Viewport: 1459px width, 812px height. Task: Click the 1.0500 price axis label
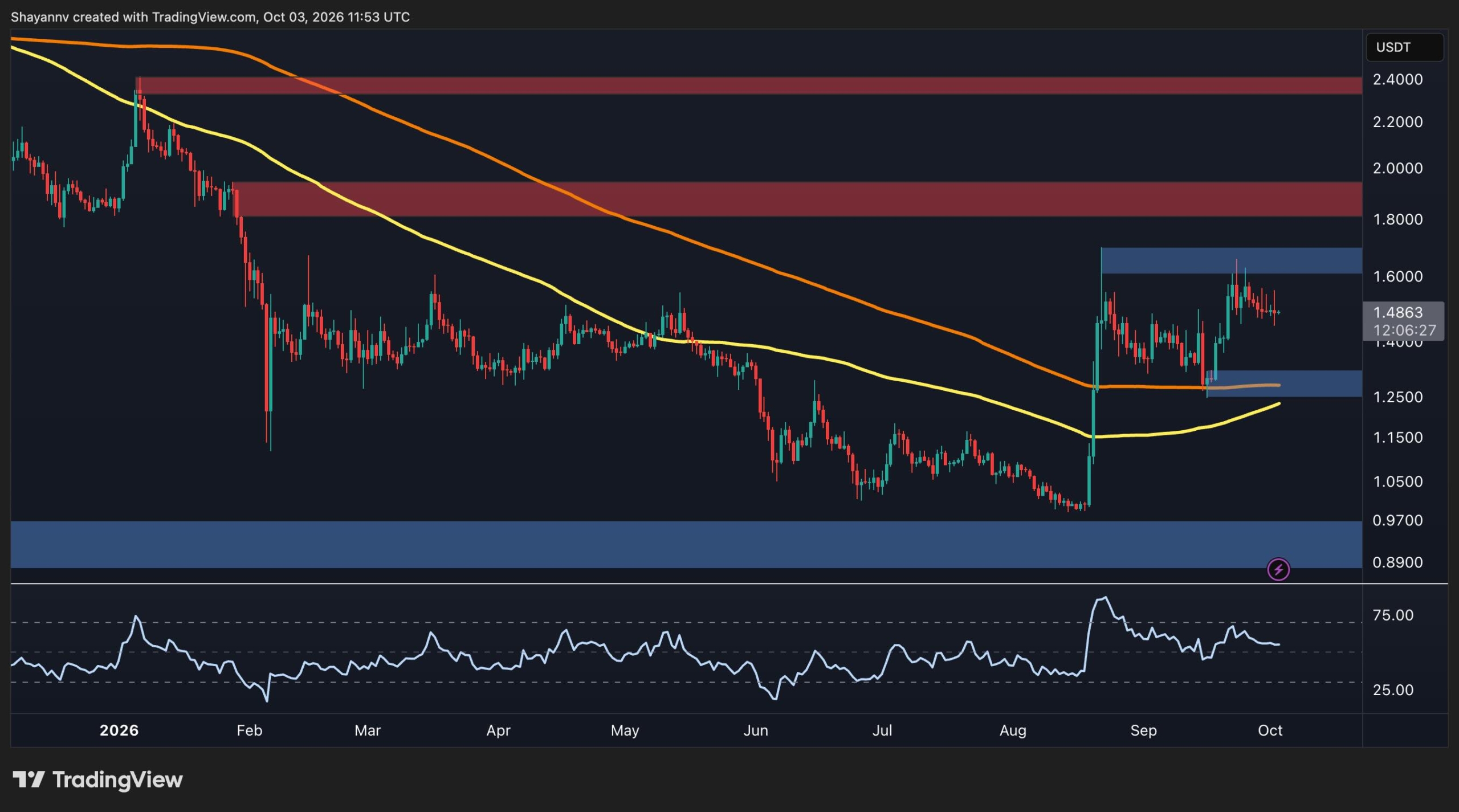tap(1398, 482)
